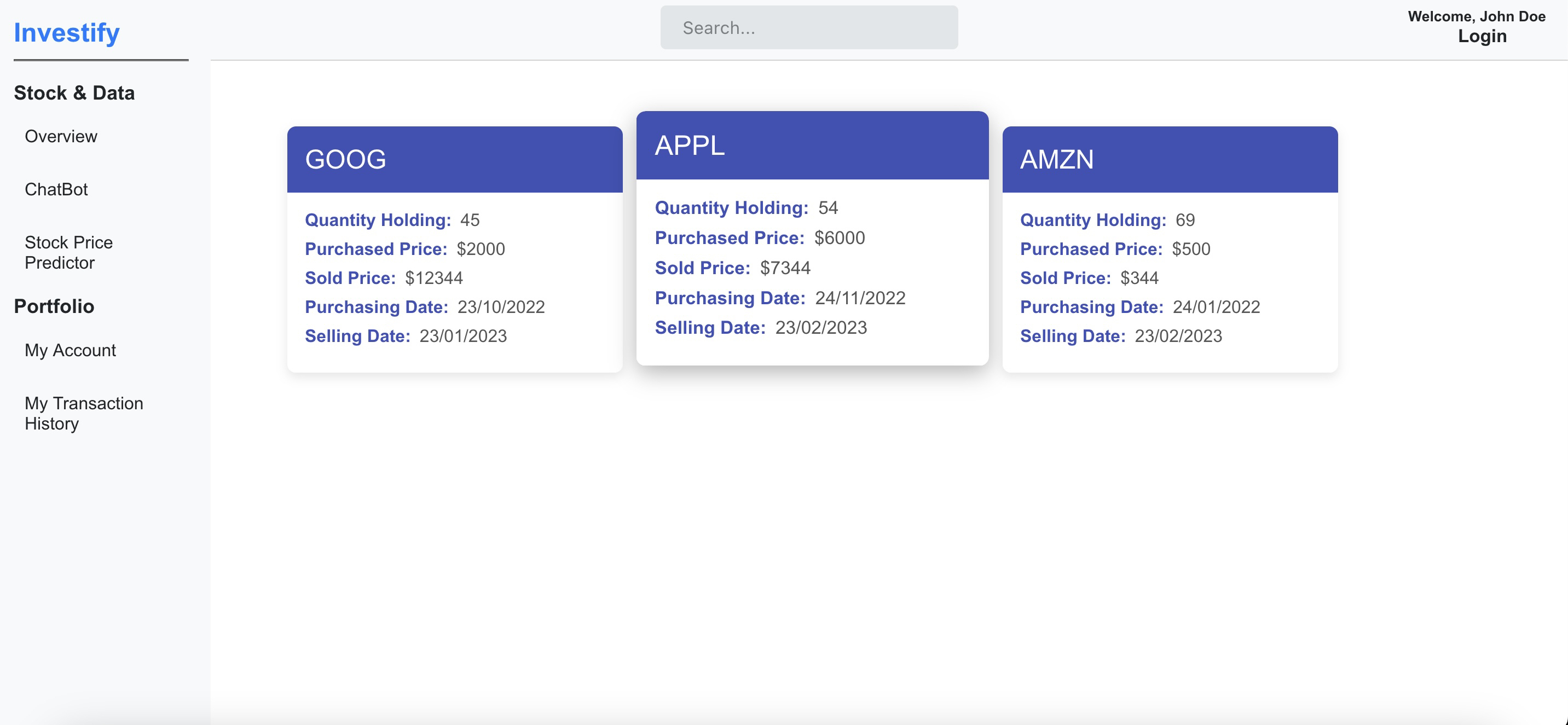The height and width of the screenshot is (725, 1568).
Task: Click the Login button
Action: click(x=1482, y=37)
